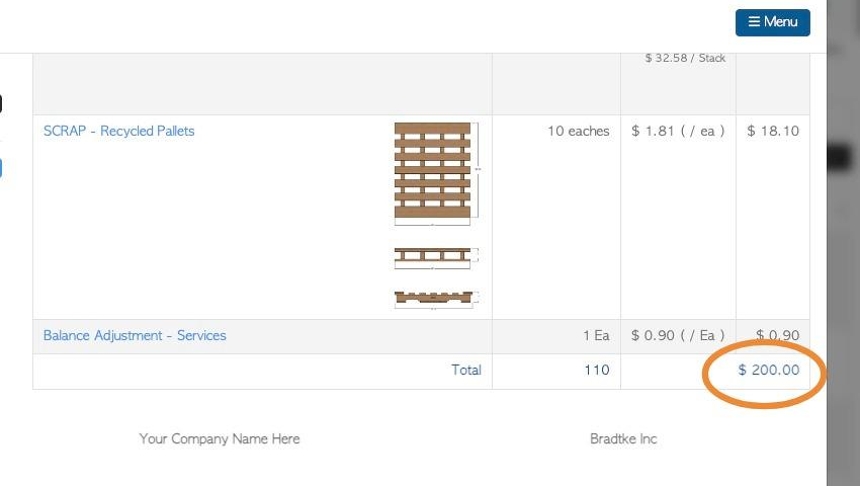
Task: Click the pallet end-view image
Action: [x=437, y=300]
